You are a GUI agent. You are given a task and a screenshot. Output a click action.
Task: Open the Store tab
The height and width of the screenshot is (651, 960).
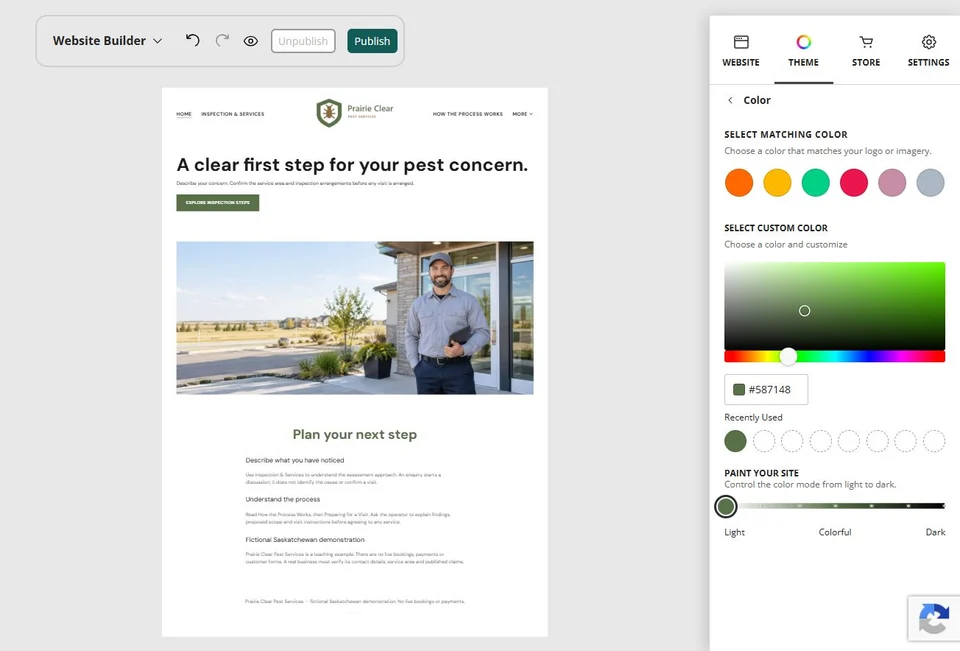pos(866,51)
